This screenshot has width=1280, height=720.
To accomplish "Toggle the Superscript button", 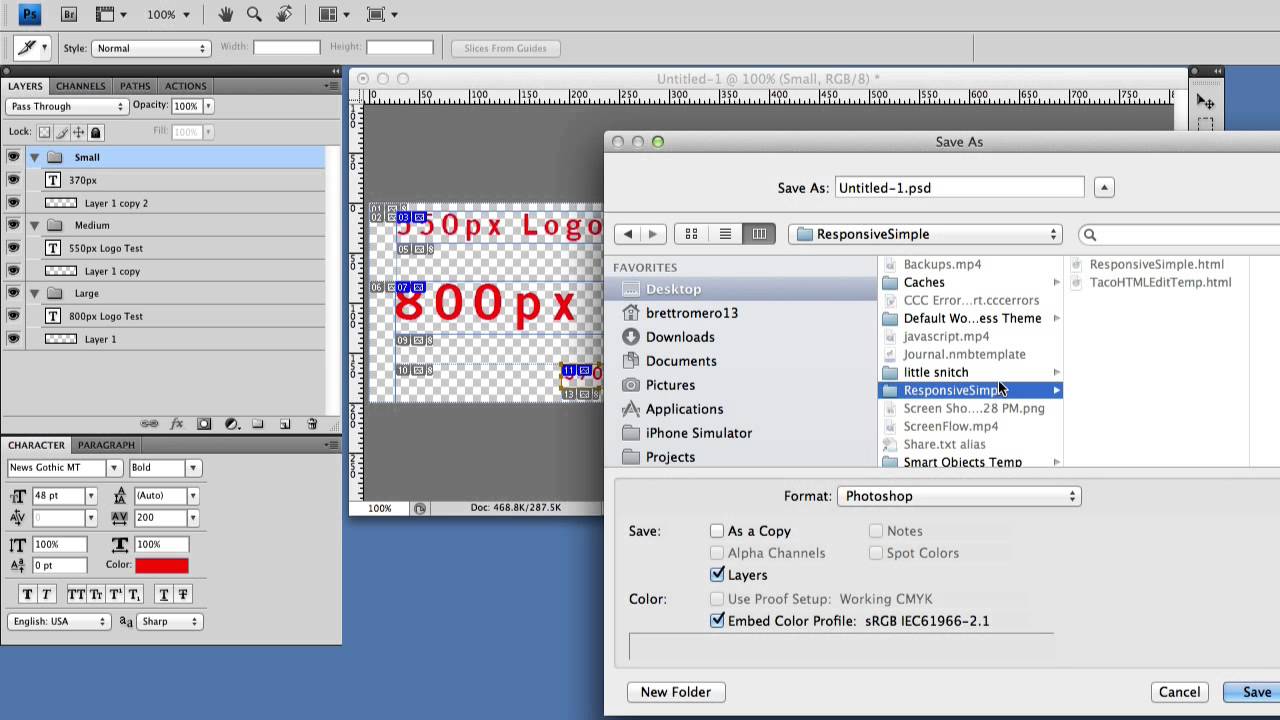I will point(115,594).
